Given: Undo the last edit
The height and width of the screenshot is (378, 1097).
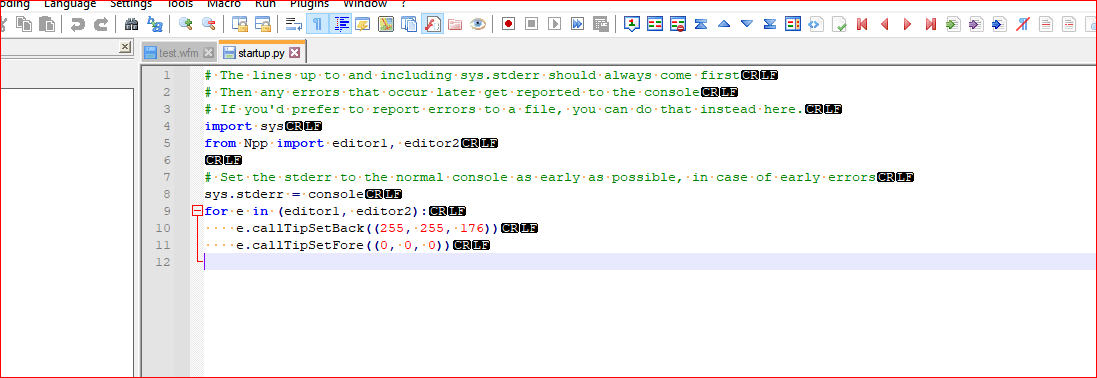Looking at the screenshot, I should 78,24.
